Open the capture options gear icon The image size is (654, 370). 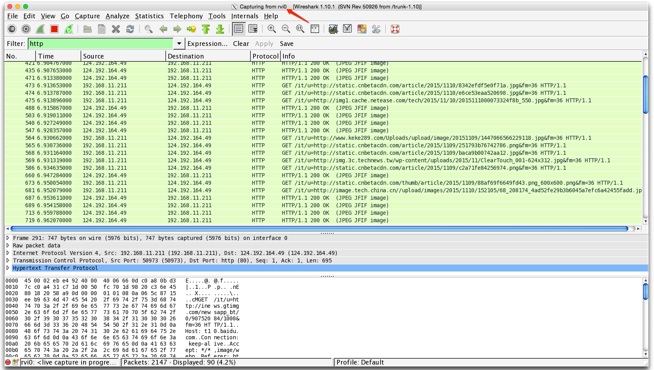pos(26,29)
